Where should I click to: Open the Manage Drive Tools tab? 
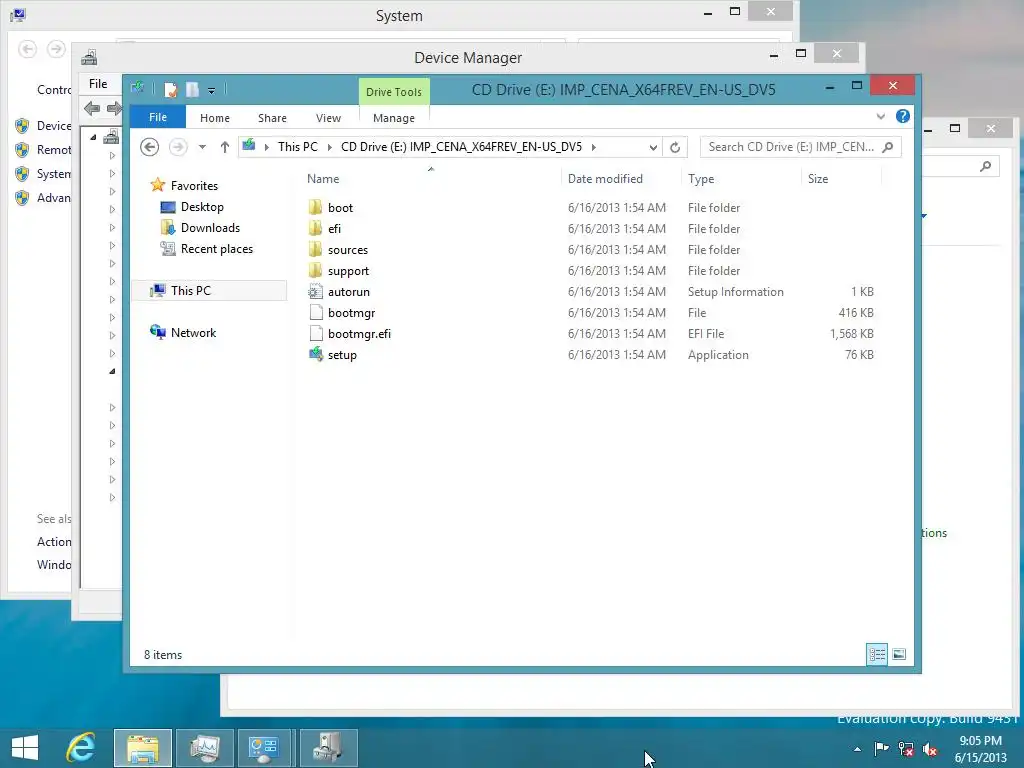[x=394, y=118]
